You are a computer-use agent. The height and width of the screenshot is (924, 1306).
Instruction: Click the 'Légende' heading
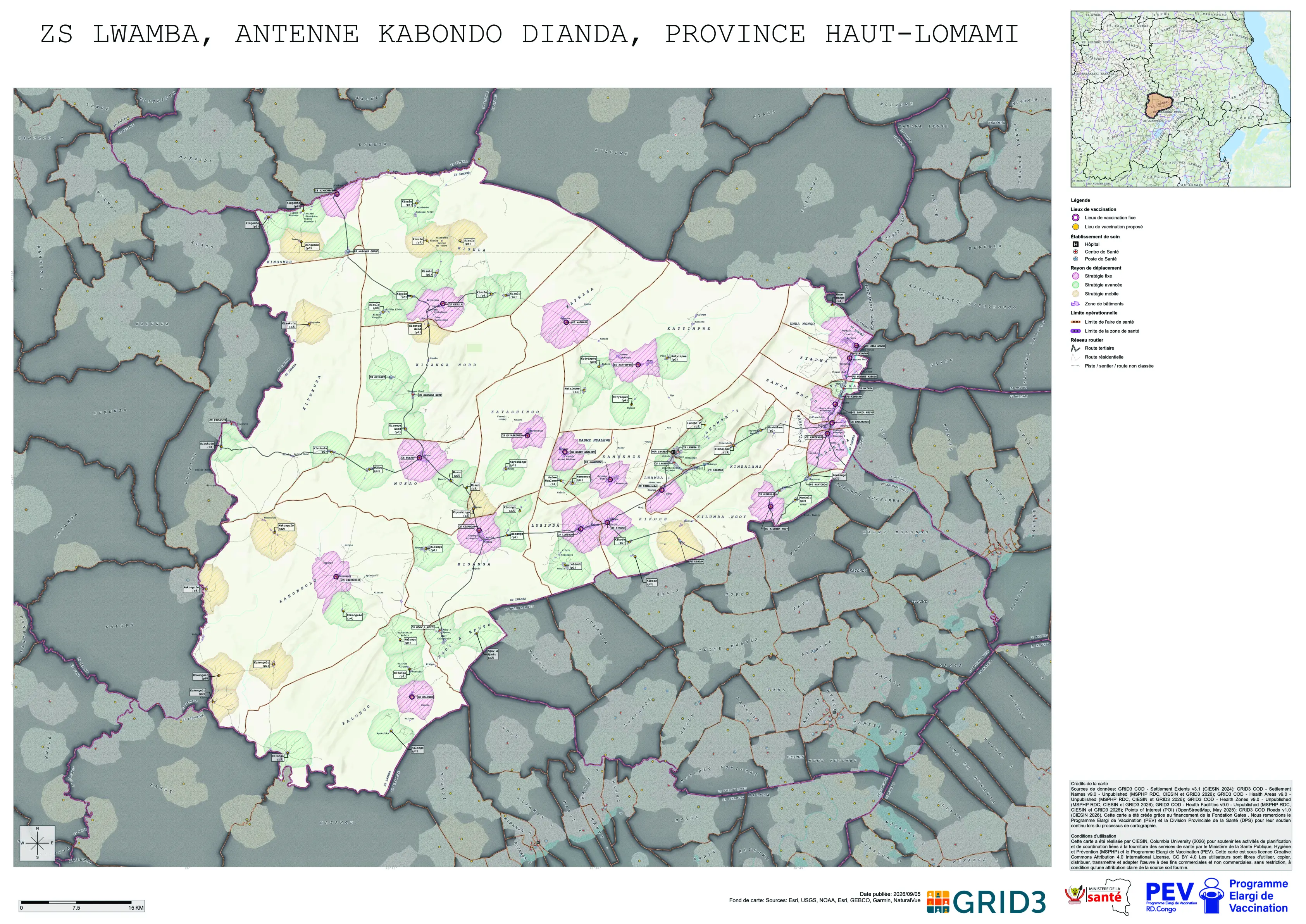(x=1080, y=200)
